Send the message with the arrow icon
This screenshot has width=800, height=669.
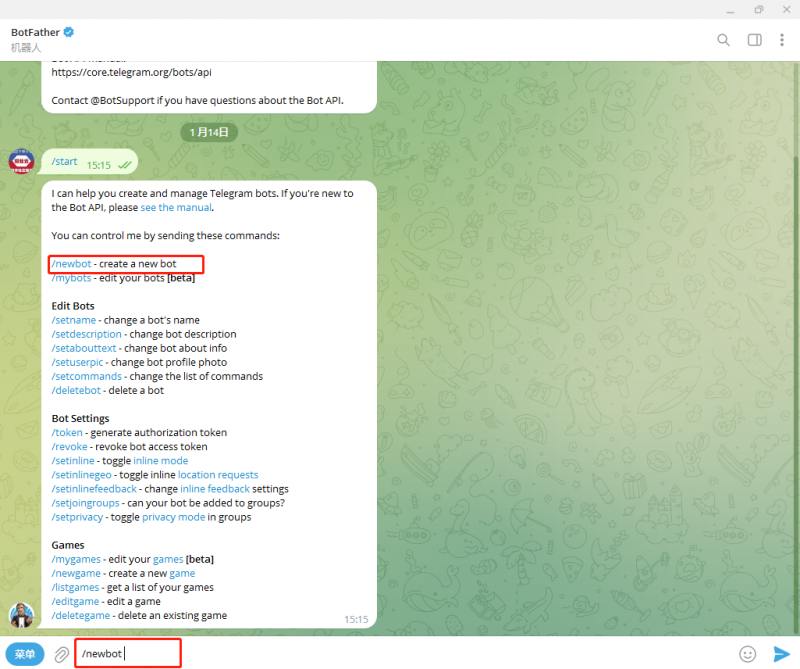[x=781, y=654]
